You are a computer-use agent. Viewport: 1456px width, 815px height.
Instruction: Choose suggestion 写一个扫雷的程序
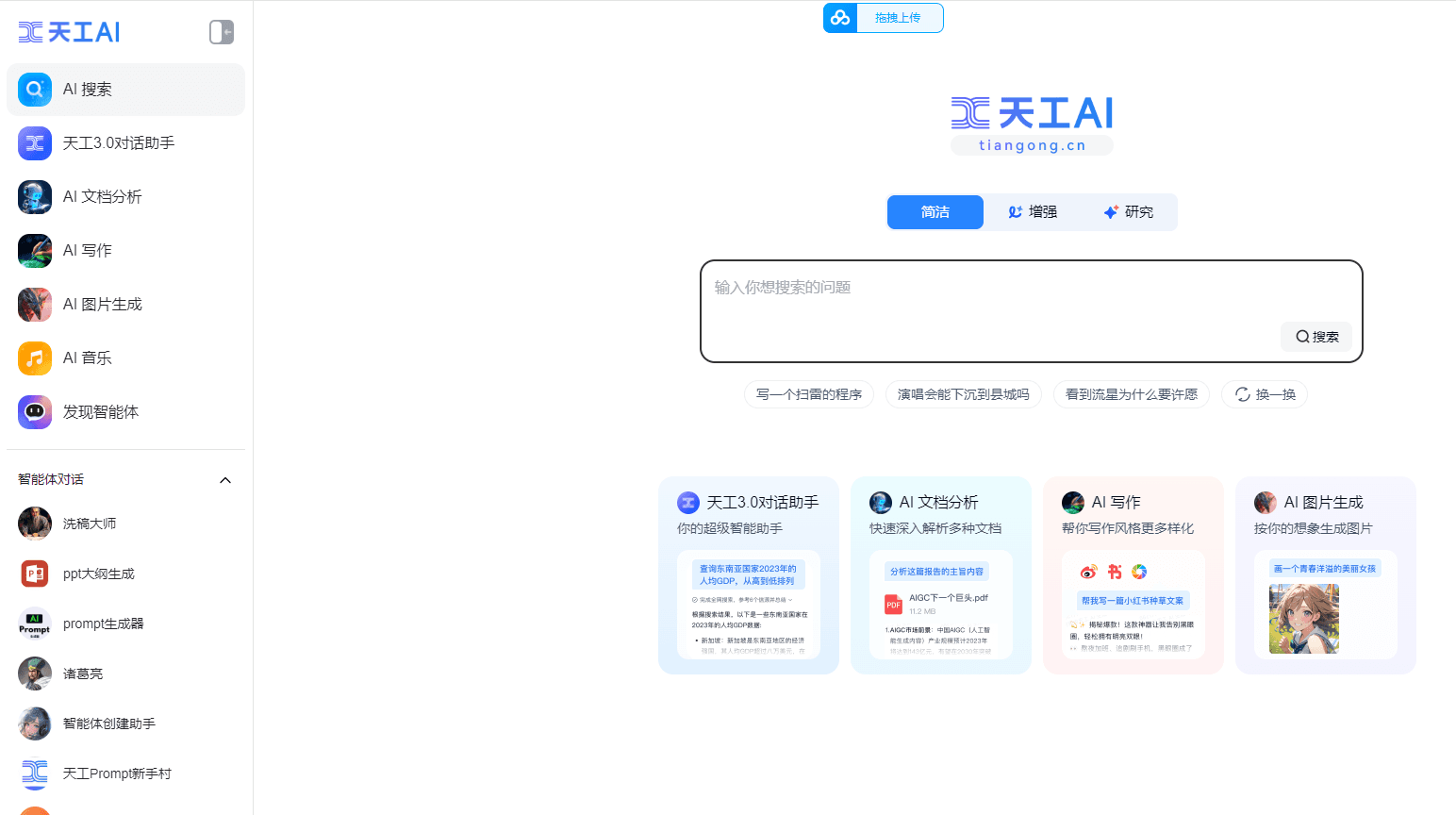click(809, 394)
